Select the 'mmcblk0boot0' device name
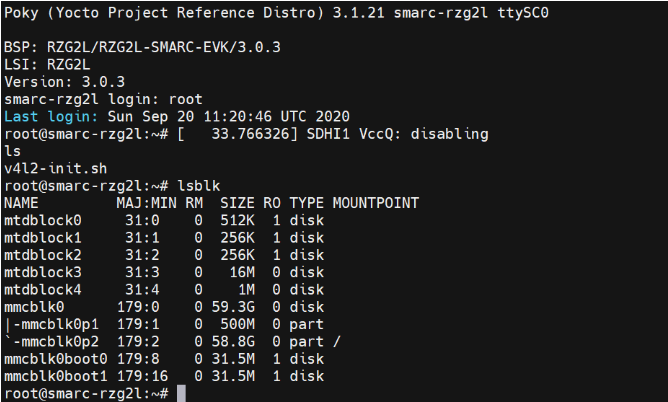 (55, 359)
